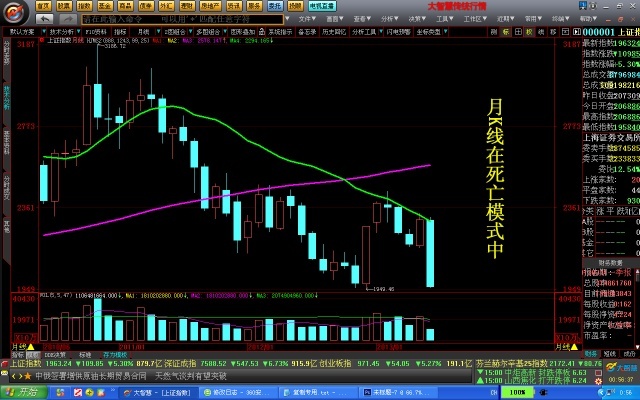Click the yellow triangle beside left 月线

(30, 347)
